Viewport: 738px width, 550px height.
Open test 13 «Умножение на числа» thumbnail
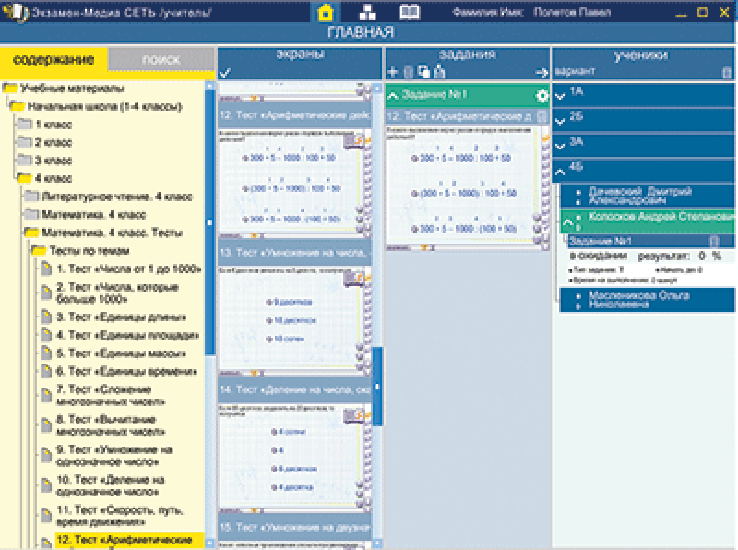point(293,319)
